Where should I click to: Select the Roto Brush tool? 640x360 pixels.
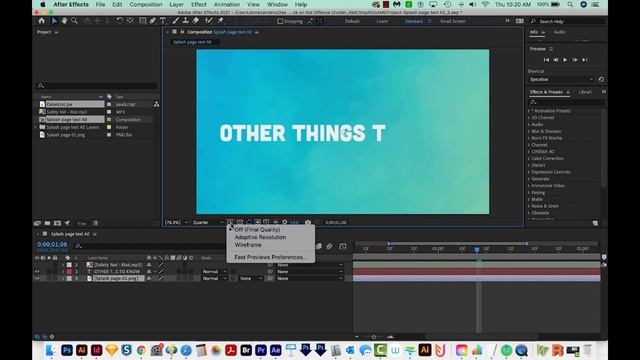click(209, 20)
